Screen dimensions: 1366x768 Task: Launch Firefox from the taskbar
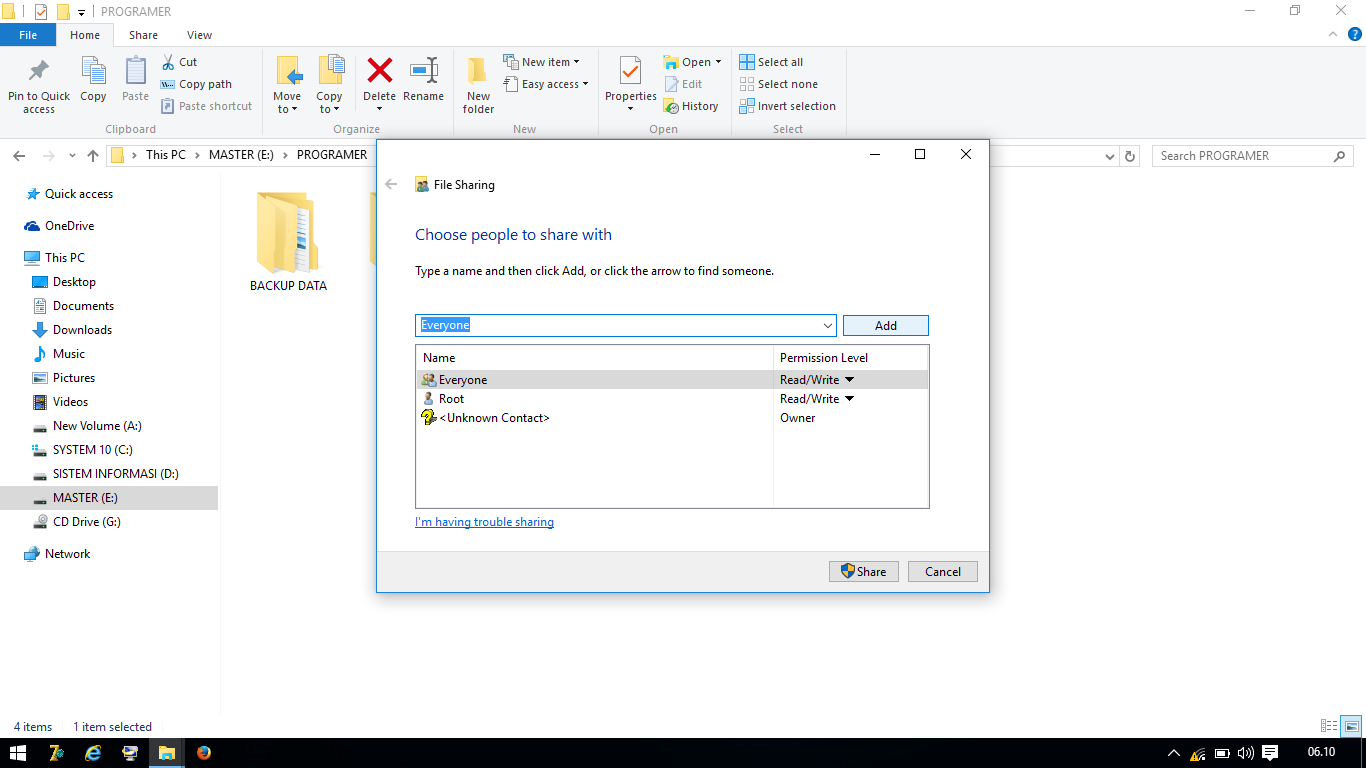(x=204, y=753)
